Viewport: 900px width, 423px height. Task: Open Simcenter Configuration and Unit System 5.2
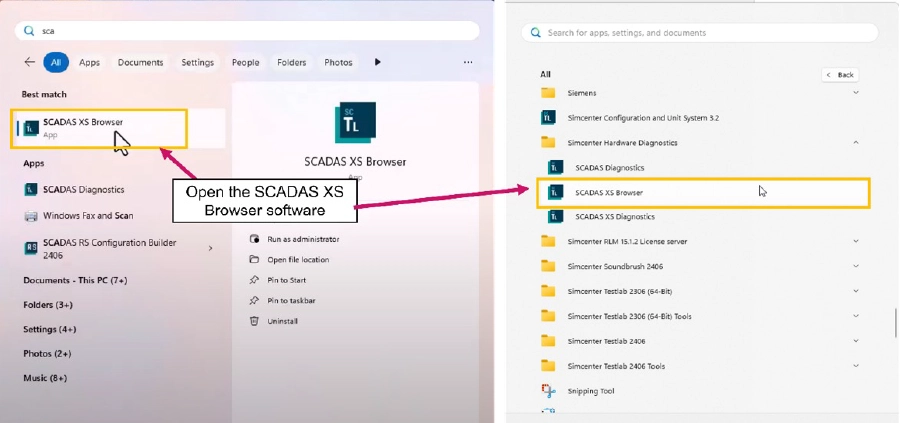point(642,118)
